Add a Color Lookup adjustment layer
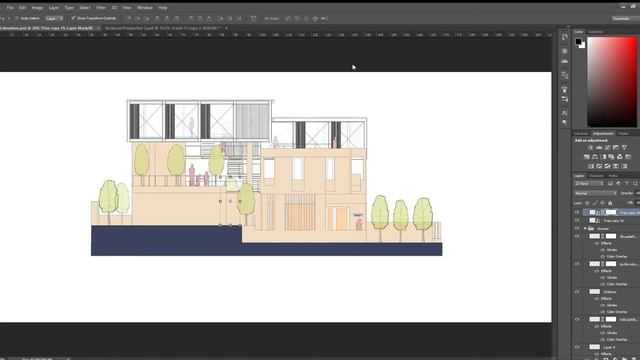This screenshot has height=360, width=640. pos(628,157)
